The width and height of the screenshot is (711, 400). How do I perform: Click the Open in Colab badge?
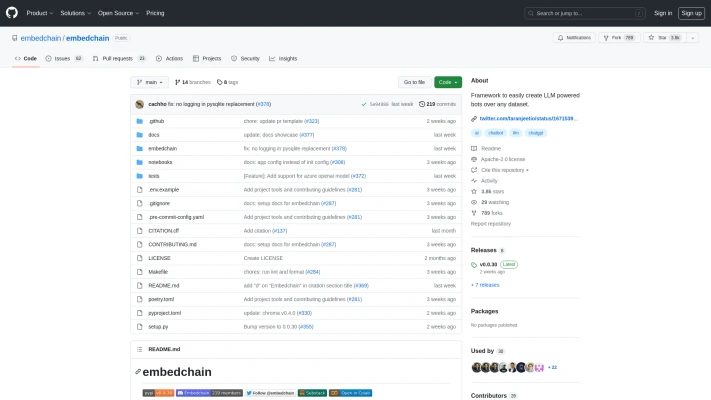pos(351,393)
